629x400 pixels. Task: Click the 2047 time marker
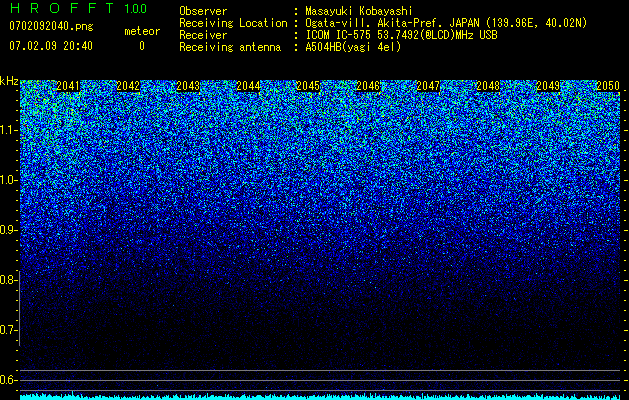click(x=428, y=86)
